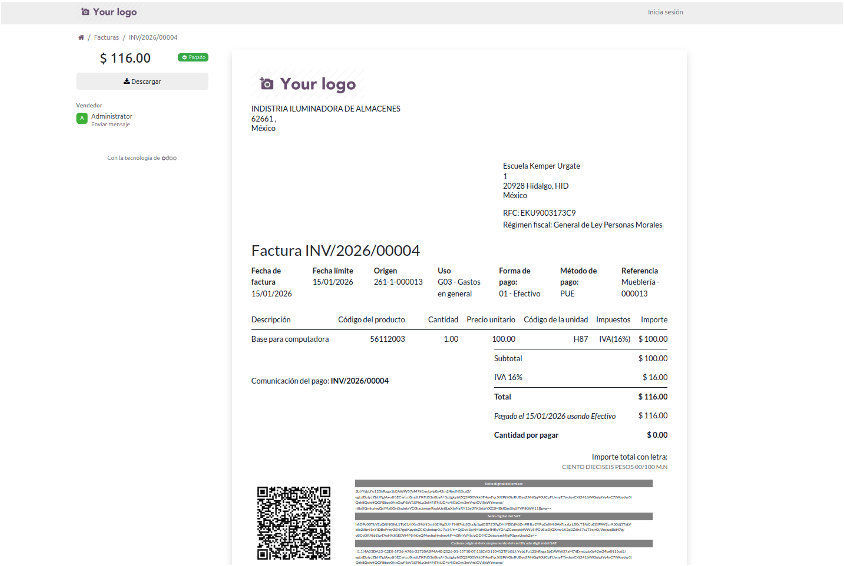Click the '01 - Efectivo' payment form value
844x566 pixels.
tap(519, 294)
